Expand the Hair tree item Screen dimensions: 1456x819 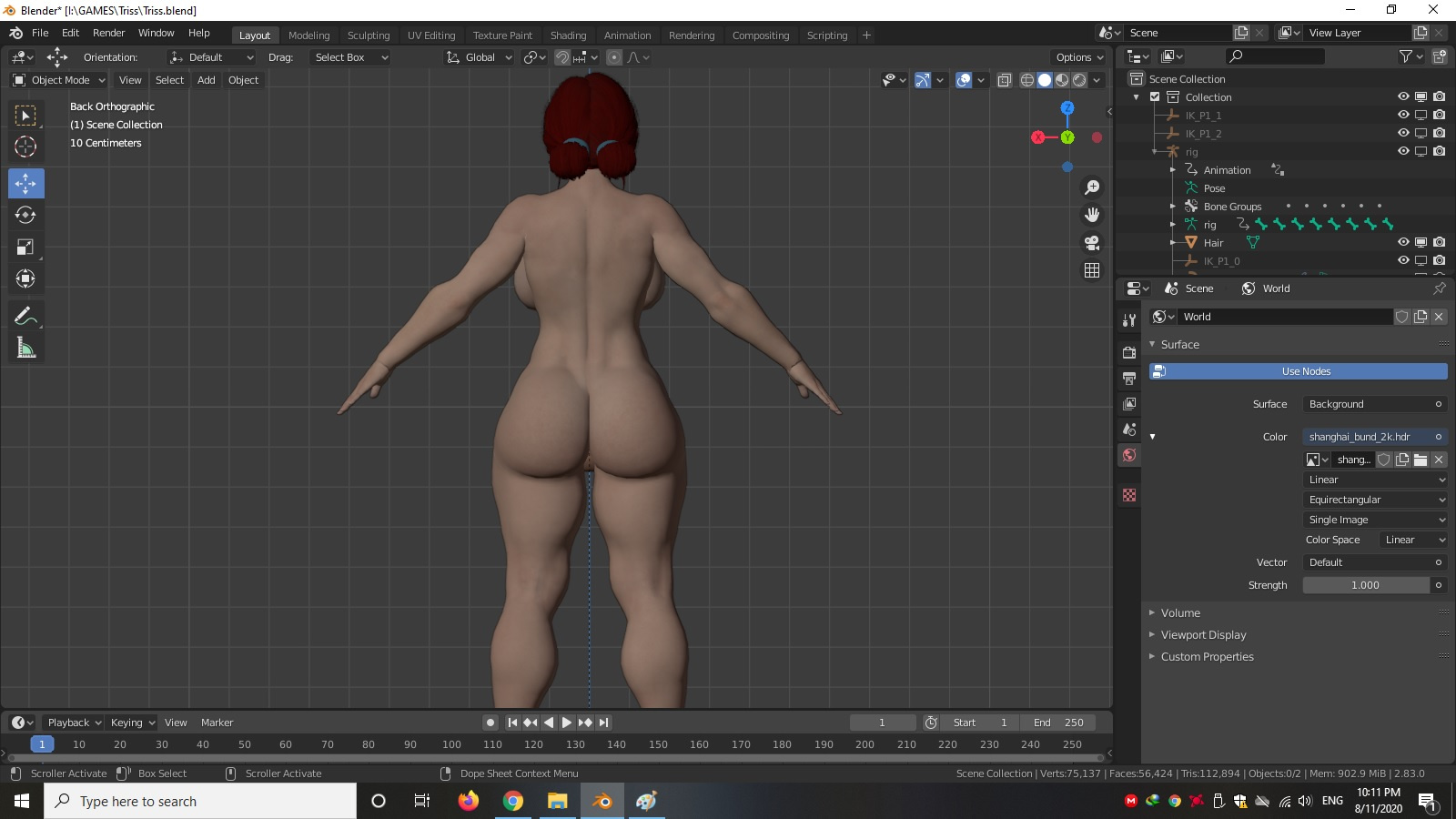pos(1173,243)
